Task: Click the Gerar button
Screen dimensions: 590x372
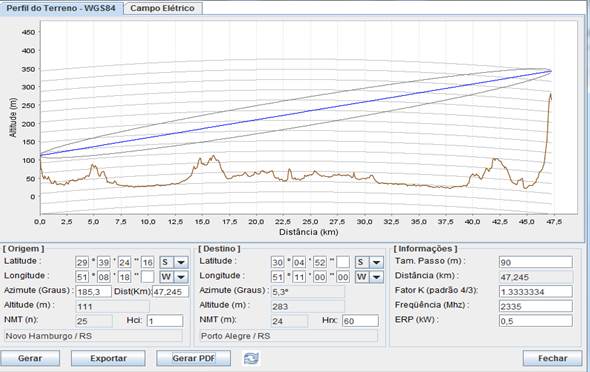Action: [30, 358]
